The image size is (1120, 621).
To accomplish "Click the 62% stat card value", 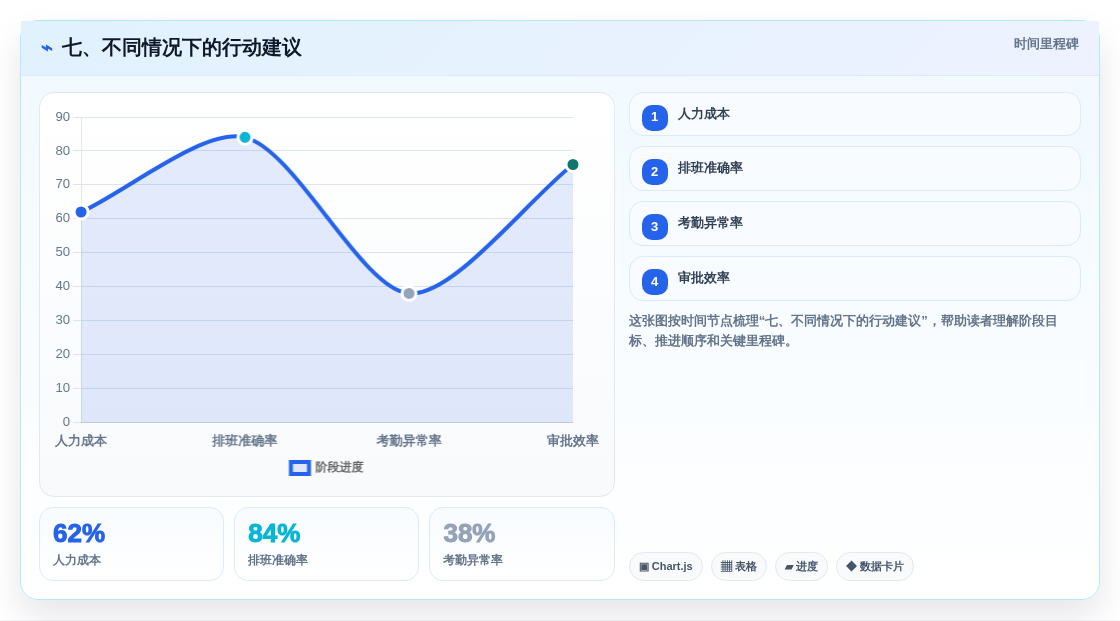I will click(x=79, y=534).
